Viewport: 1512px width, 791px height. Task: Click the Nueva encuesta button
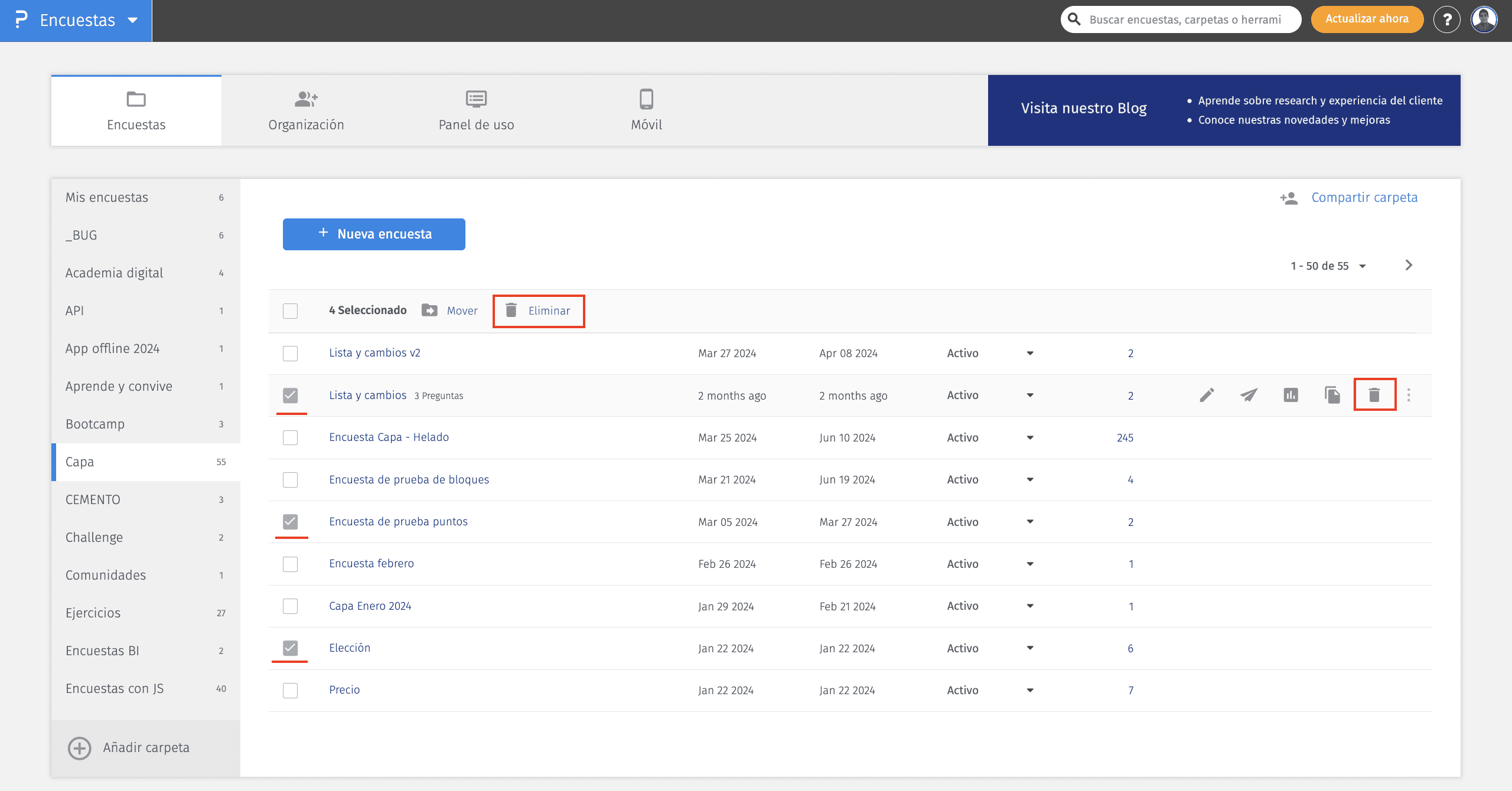[x=374, y=234]
